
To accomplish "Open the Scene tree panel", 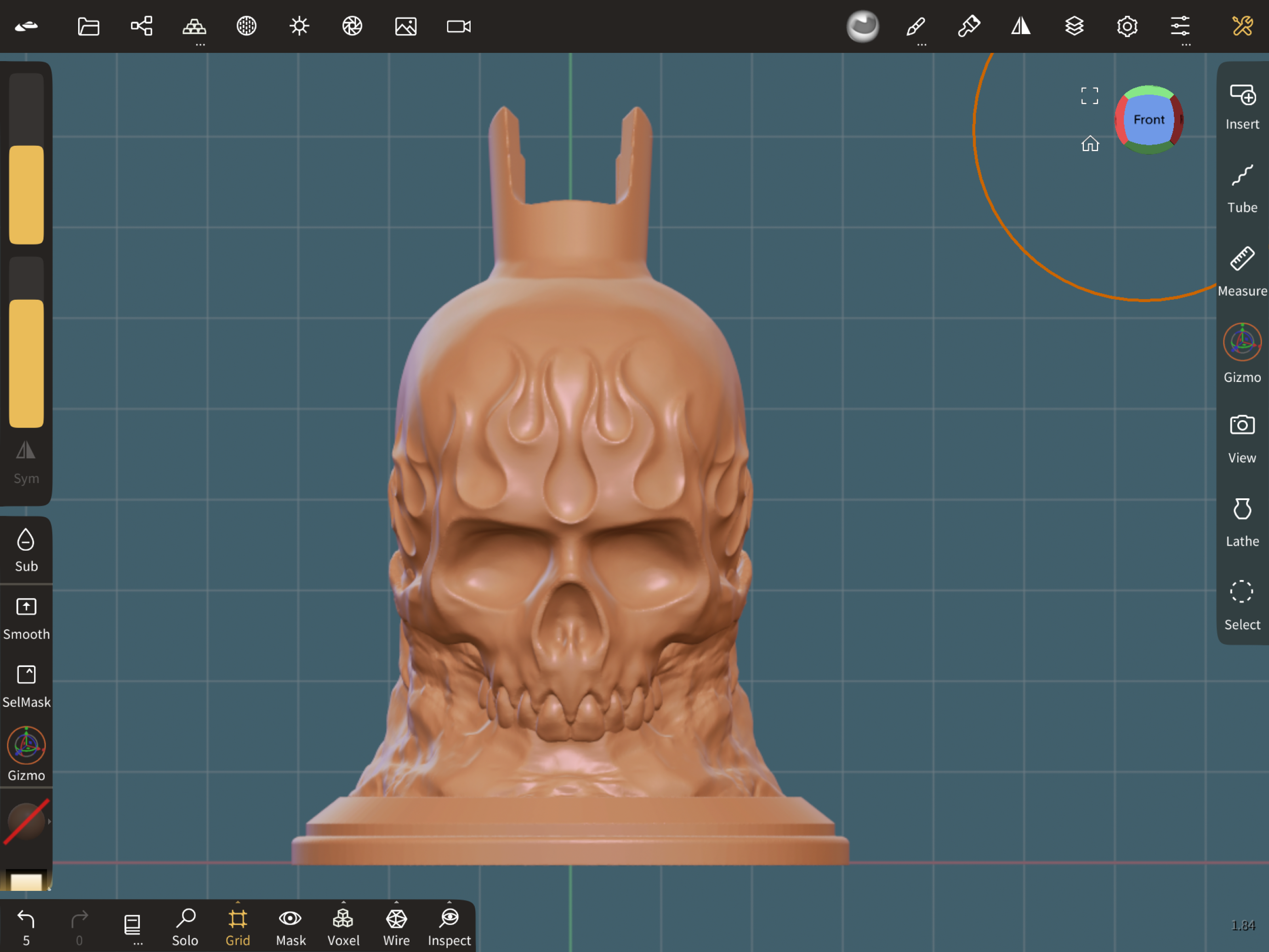I will (141, 26).
